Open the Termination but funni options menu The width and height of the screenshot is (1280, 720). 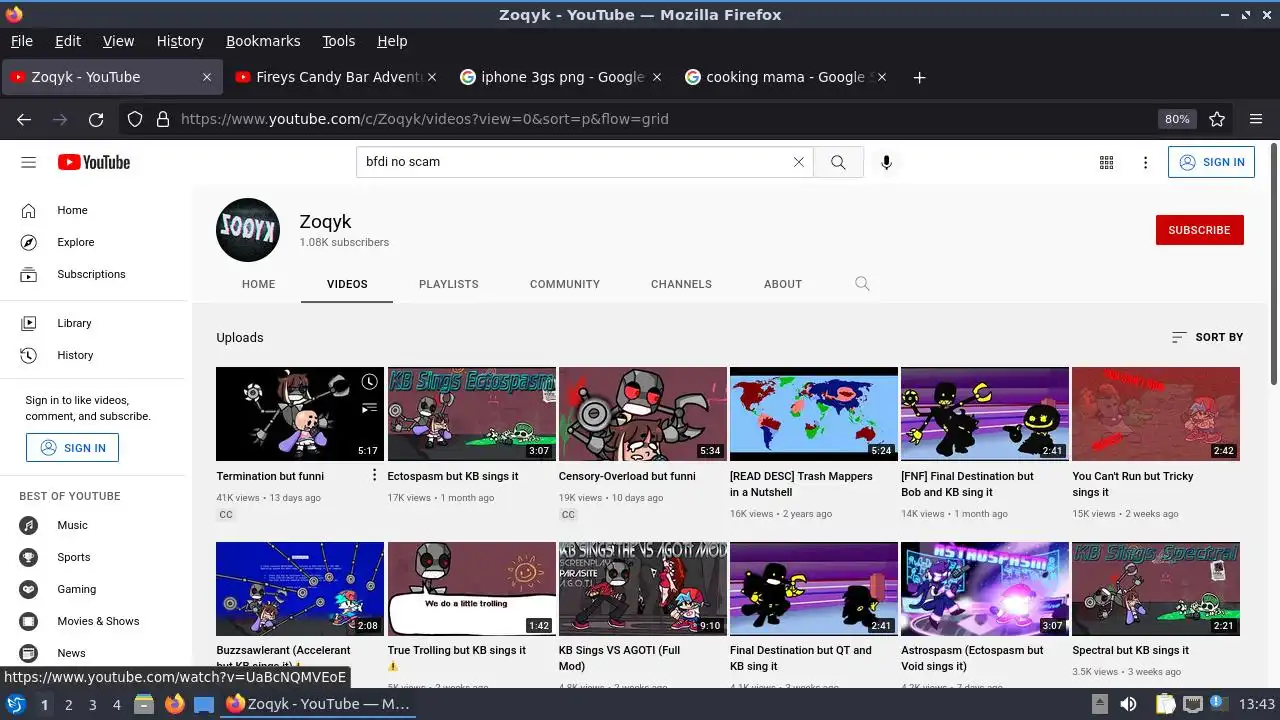[x=374, y=475]
